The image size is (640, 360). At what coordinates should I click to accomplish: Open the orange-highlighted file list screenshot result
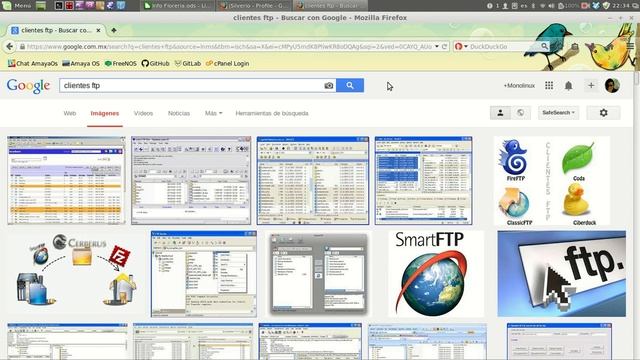(x=67, y=181)
